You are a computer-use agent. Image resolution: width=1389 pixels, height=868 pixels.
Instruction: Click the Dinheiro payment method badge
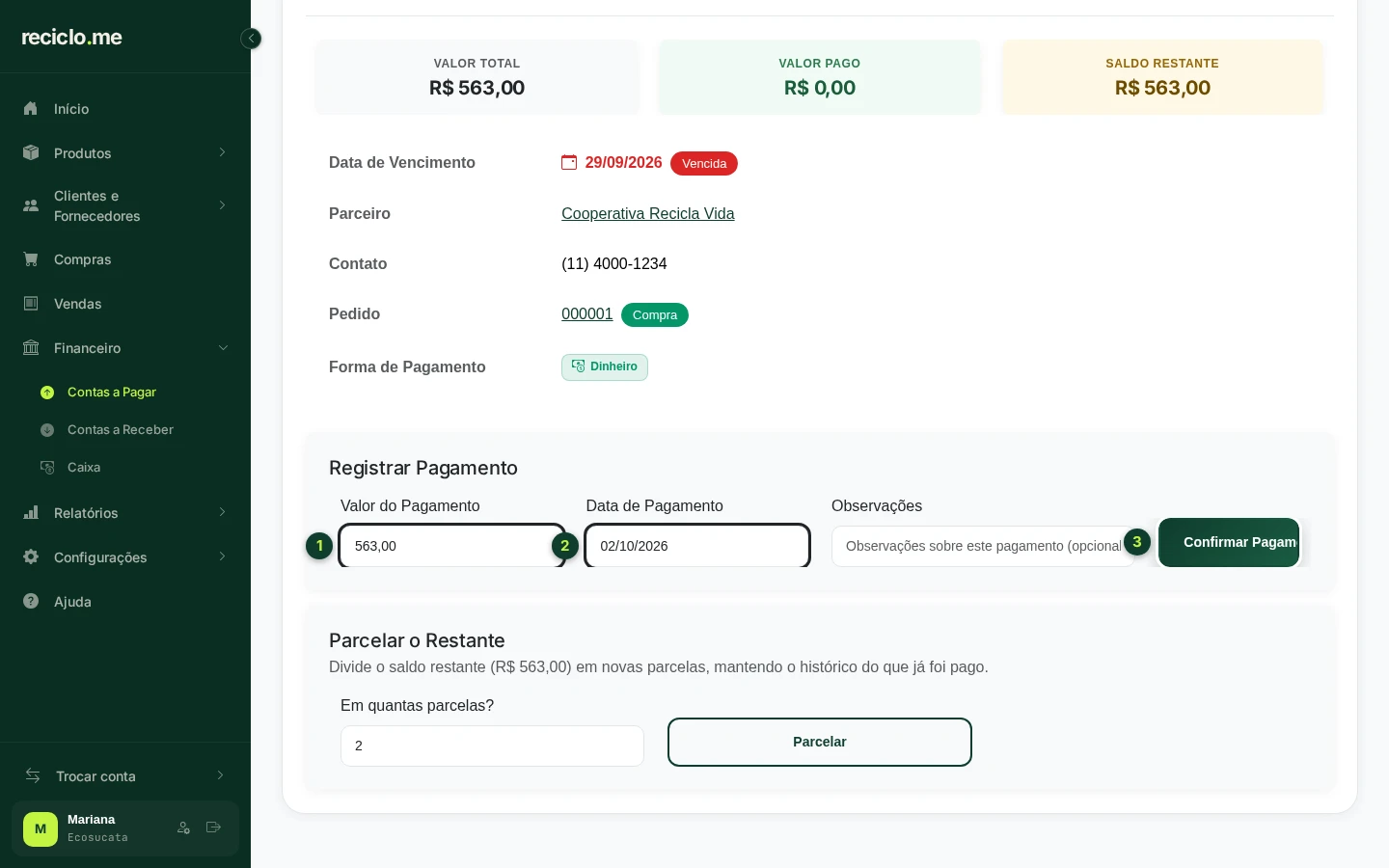605,367
